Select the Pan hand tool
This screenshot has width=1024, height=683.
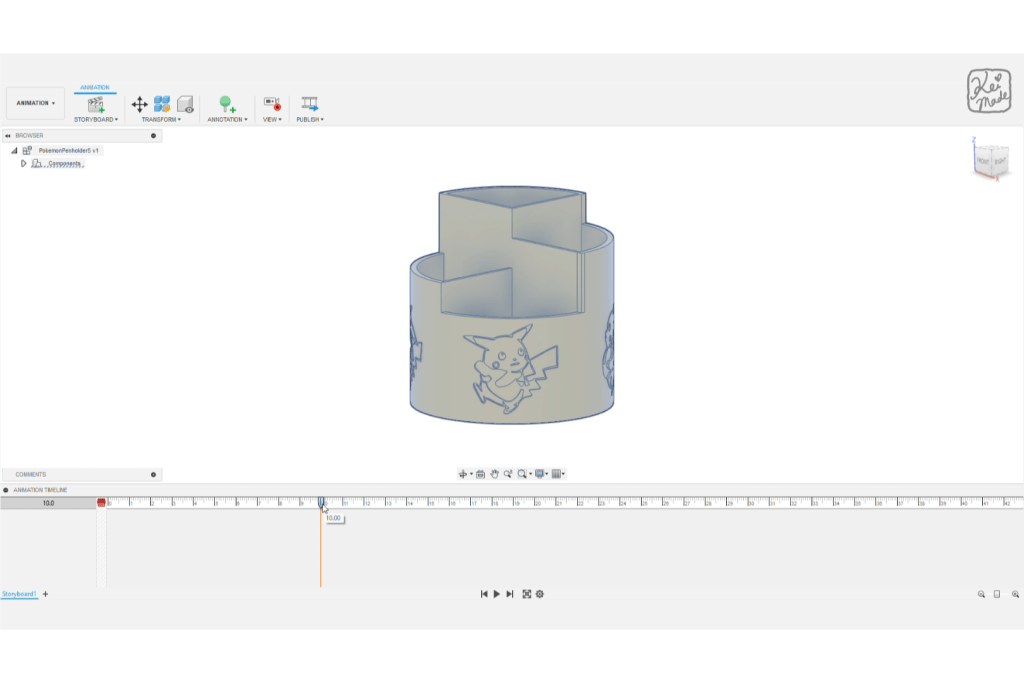[x=494, y=474]
